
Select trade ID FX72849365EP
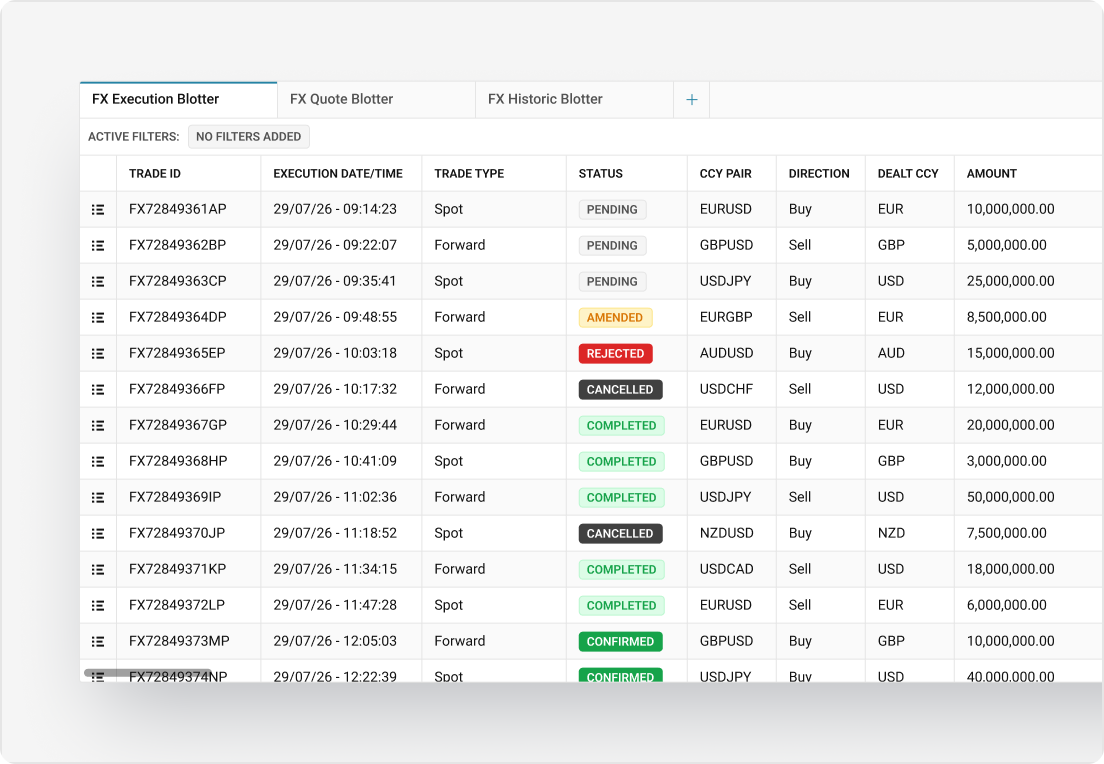coord(177,353)
